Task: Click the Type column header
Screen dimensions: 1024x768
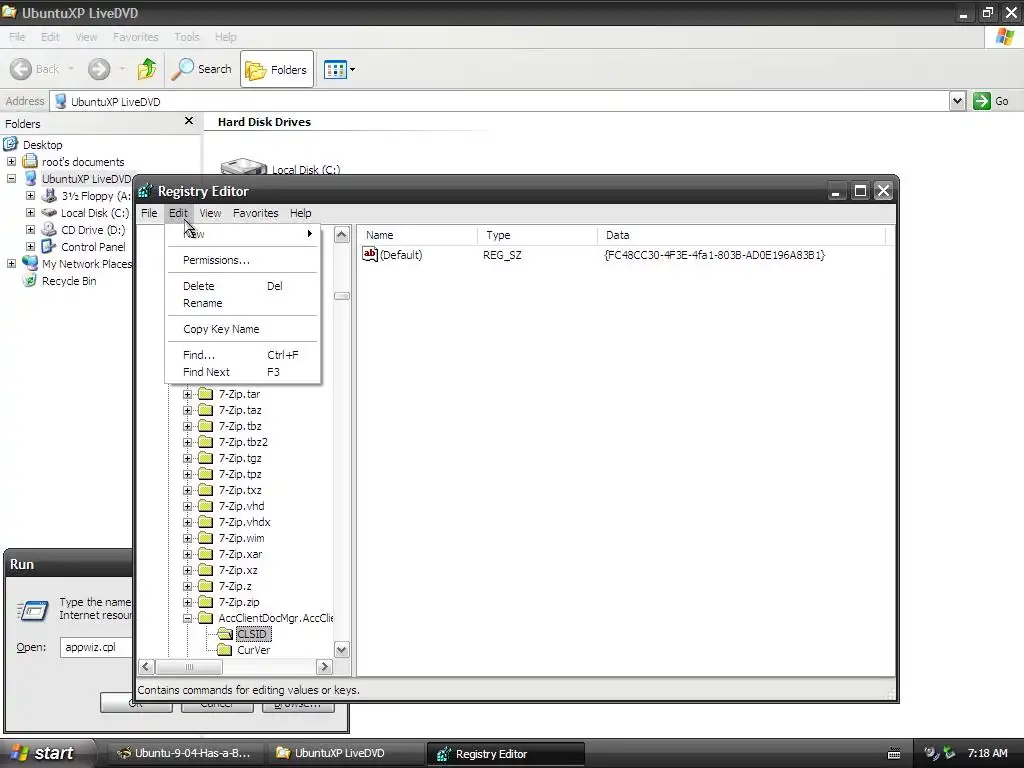Action: click(x=537, y=235)
